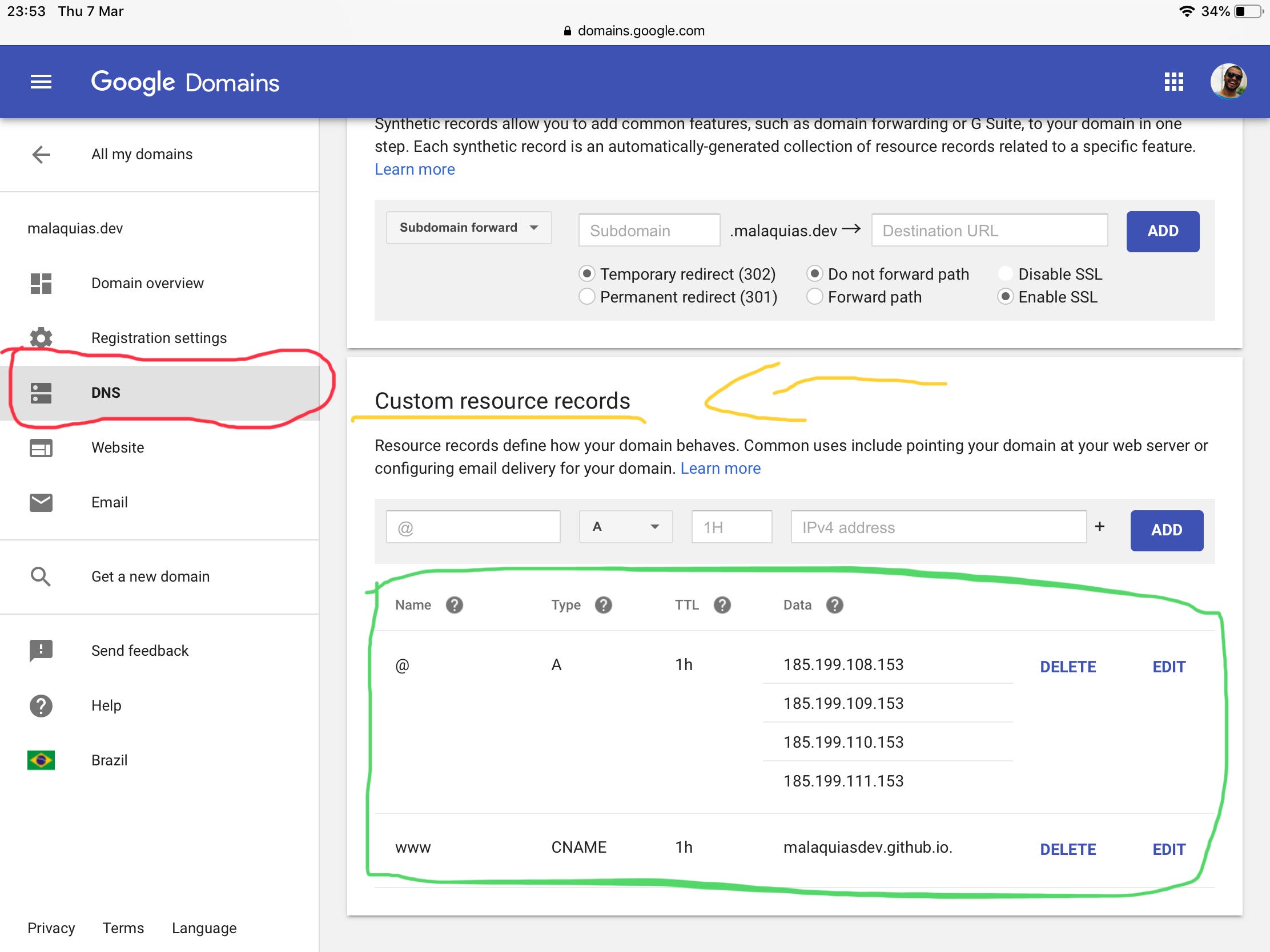Click ADD for custom resource record
Image resolution: width=1270 pixels, height=952 pixels.
[x=1167, y=530]
